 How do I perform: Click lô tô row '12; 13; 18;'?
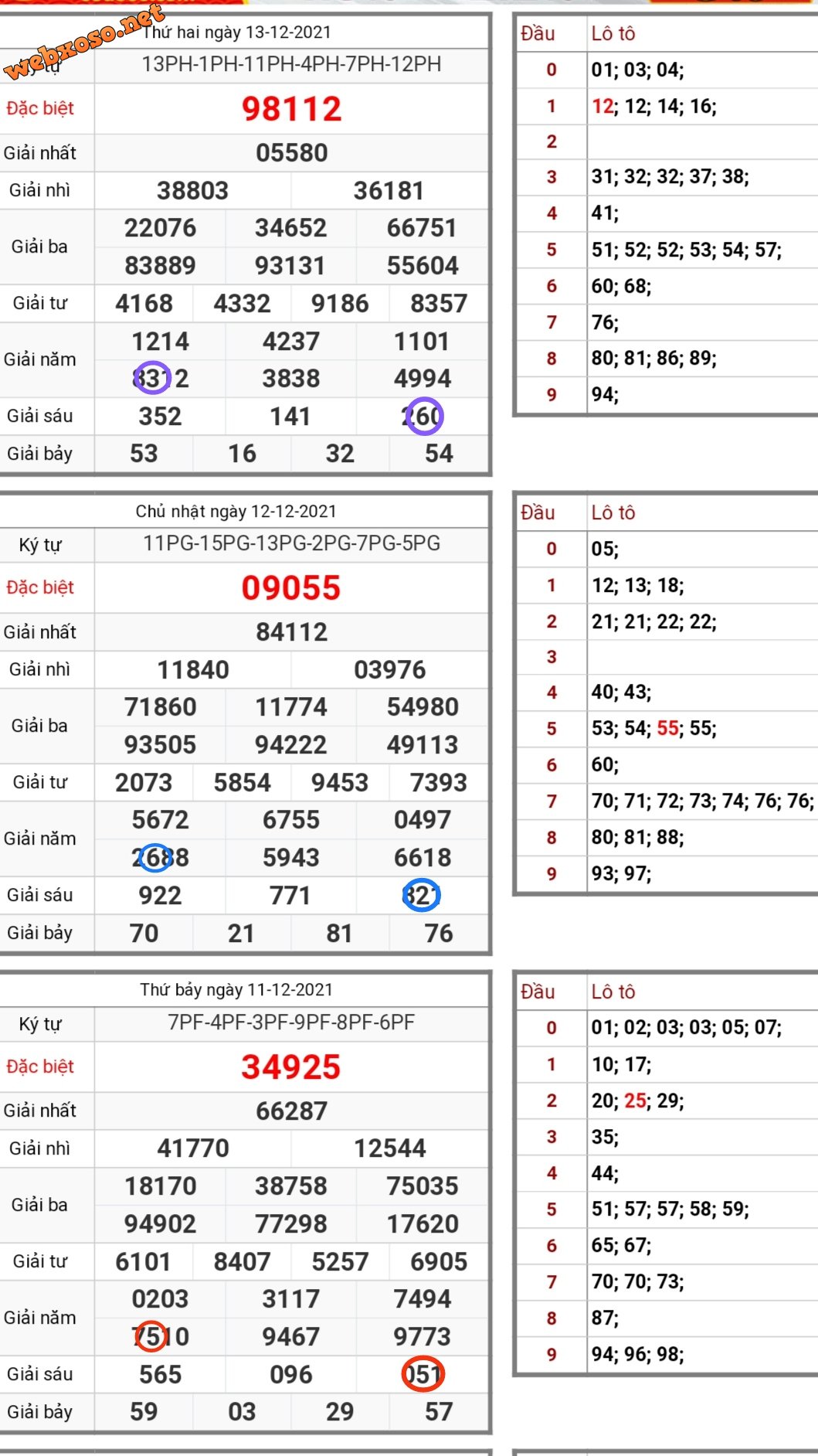(638, 586)
